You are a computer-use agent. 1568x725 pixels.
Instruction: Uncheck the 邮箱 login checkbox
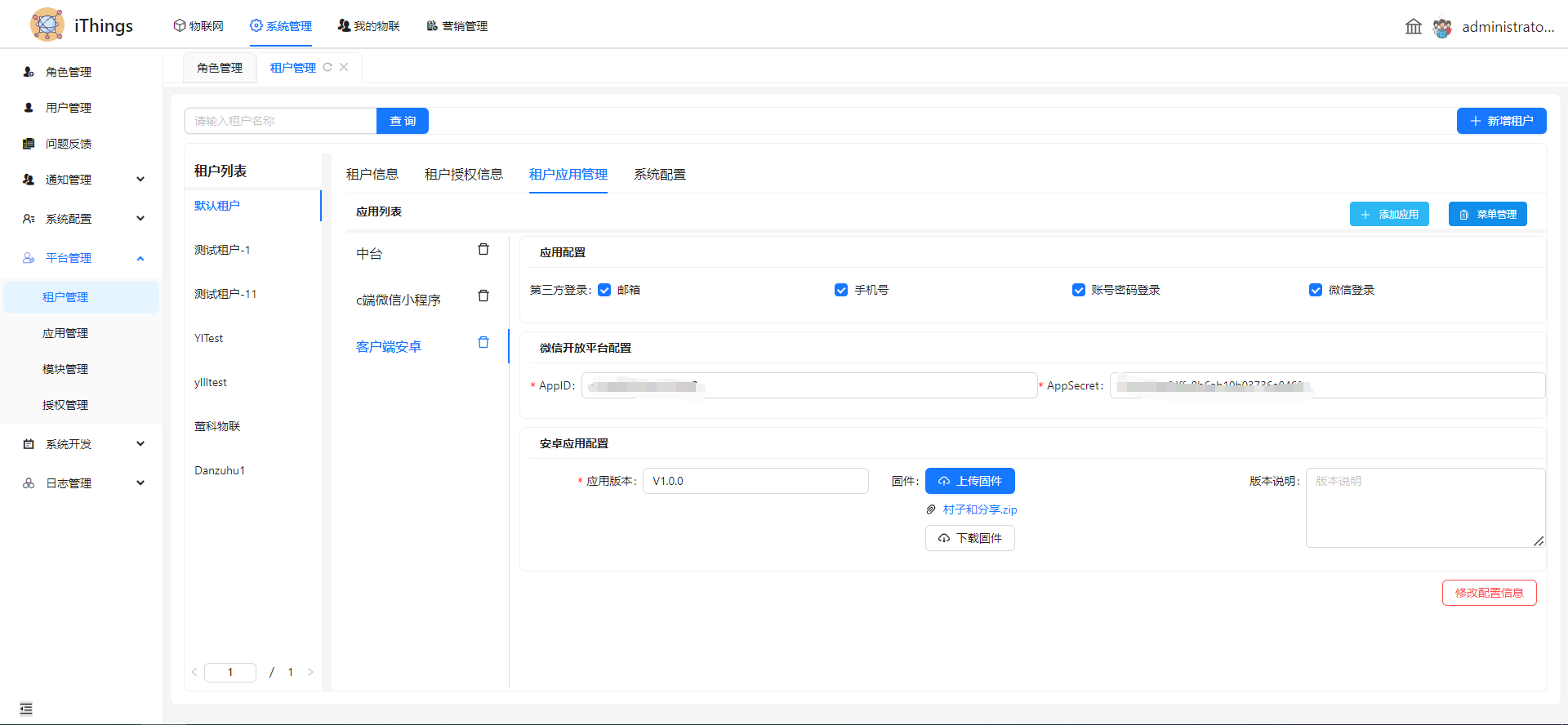(604, 290)
